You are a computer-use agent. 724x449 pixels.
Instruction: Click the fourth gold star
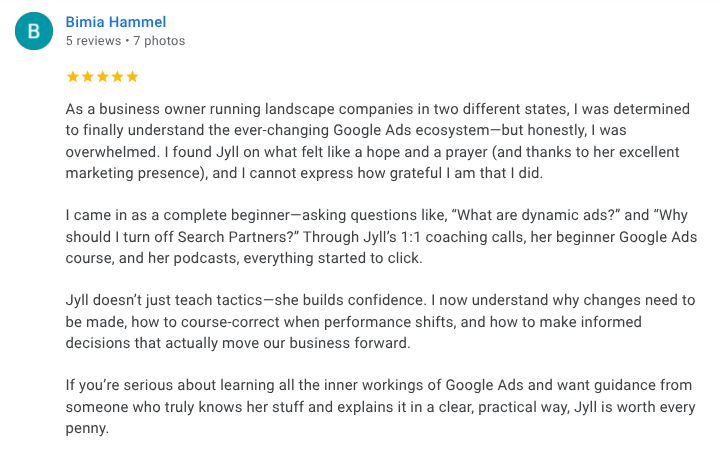pos(117,76)
